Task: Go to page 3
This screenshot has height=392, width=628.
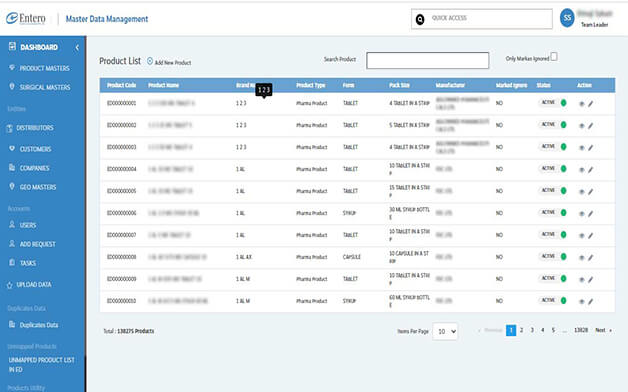Action: point(532,330)
